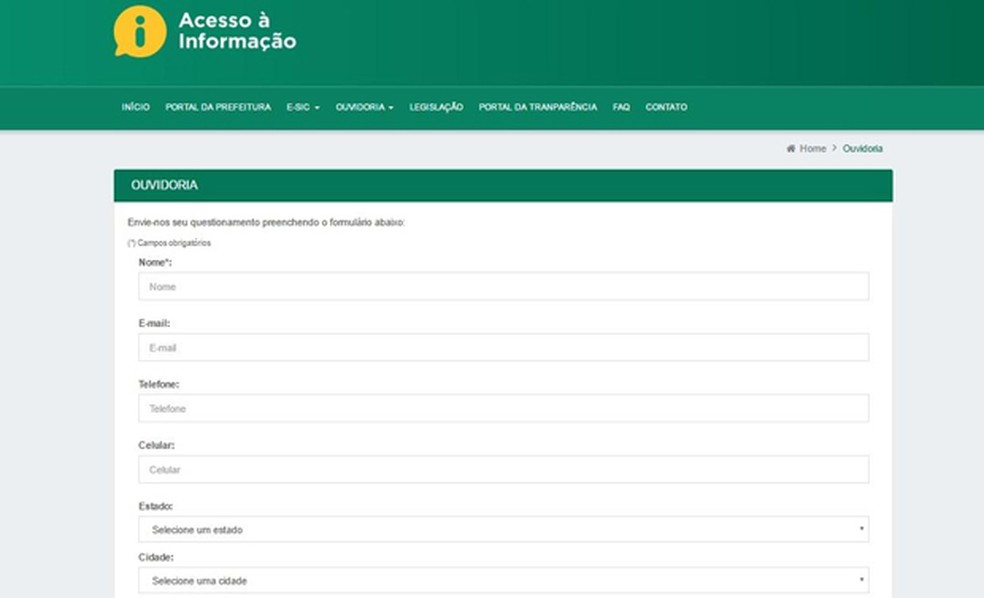Screen dimensions: 984x598
Task: Select INÍCIO in the navigation bar
Action: (135, 107)
